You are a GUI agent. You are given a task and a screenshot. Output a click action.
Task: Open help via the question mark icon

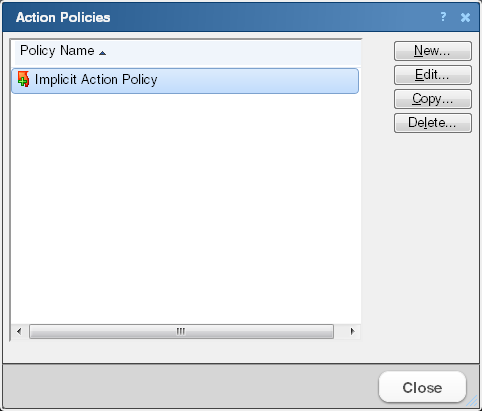point(443,17)
